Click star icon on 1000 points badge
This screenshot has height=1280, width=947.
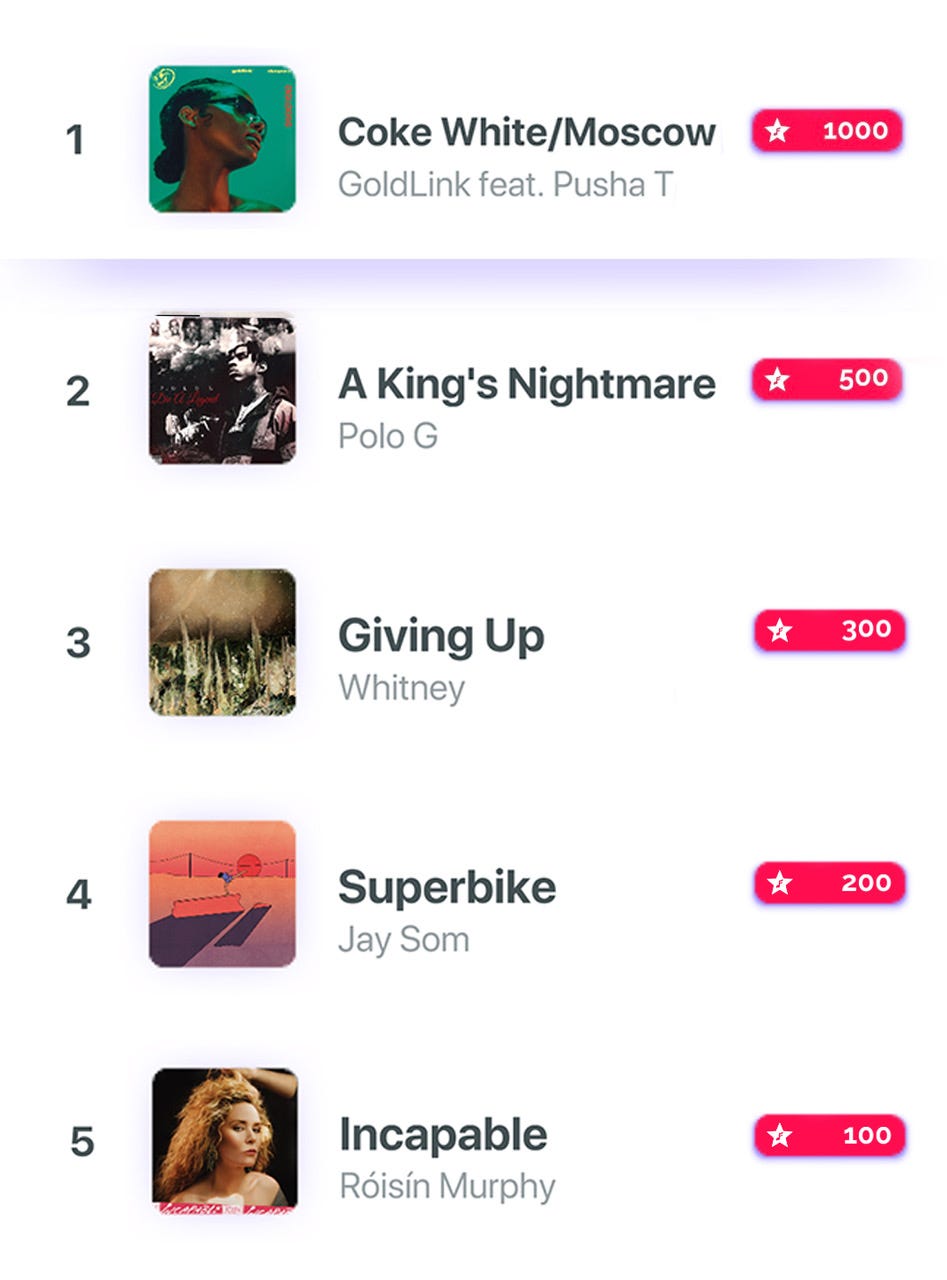pyautogui.click(x=777, y=131)
